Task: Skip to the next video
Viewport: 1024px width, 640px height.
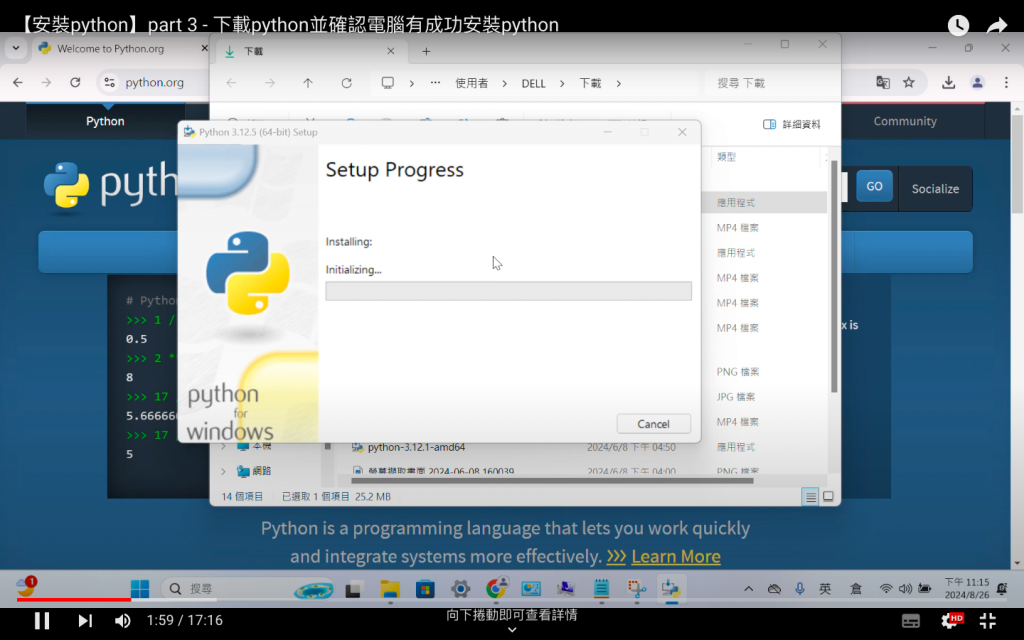Action: tap(85, 620)
